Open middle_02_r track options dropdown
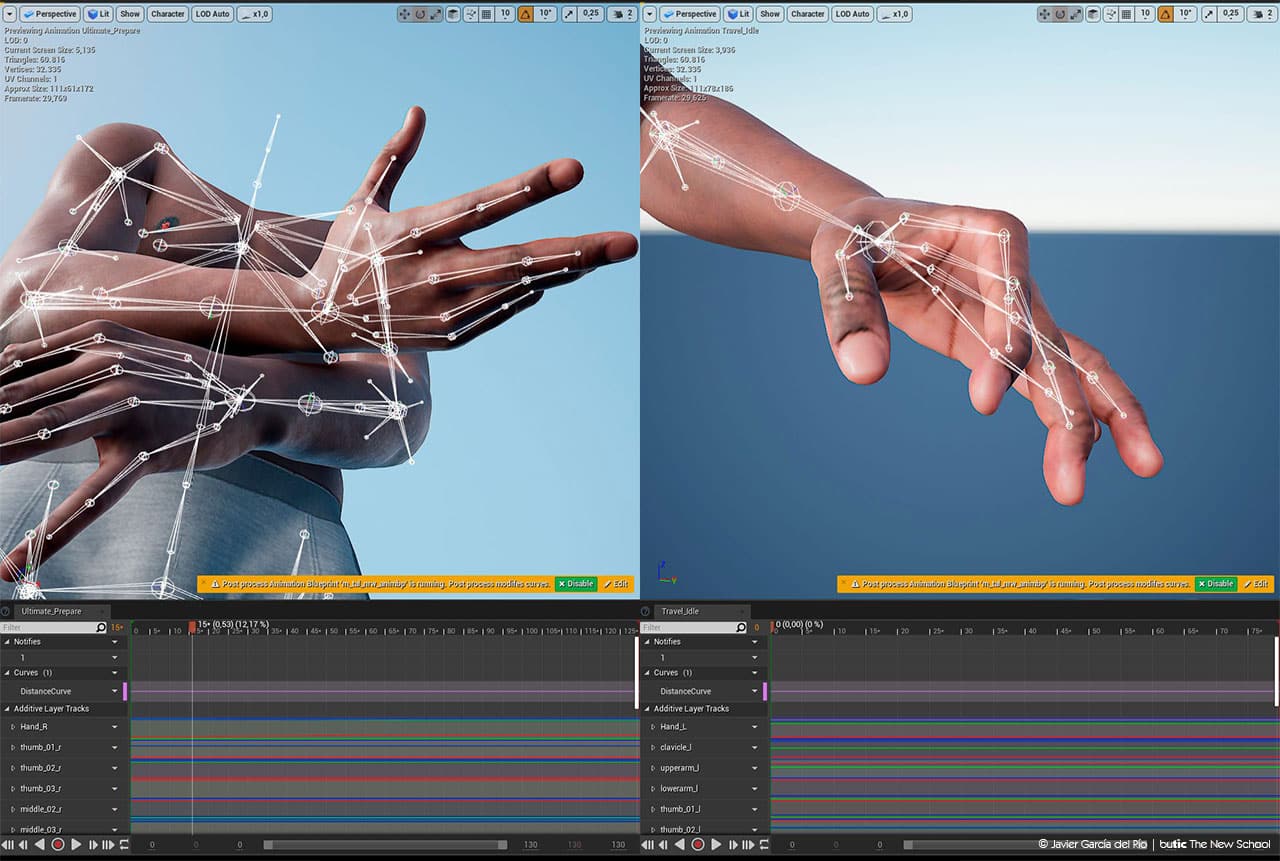Image resolution: width=1280 pixels, height=861 pixels. [115, 810]
